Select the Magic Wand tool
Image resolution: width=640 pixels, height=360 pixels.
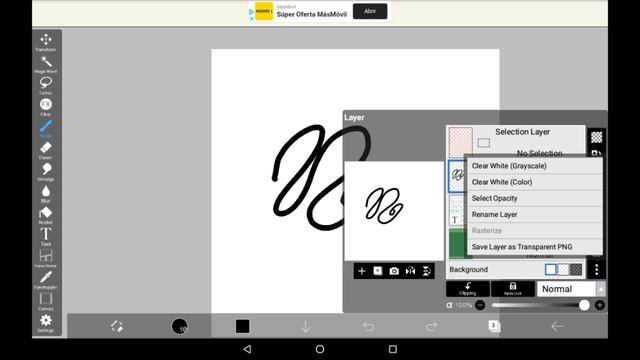46,64
